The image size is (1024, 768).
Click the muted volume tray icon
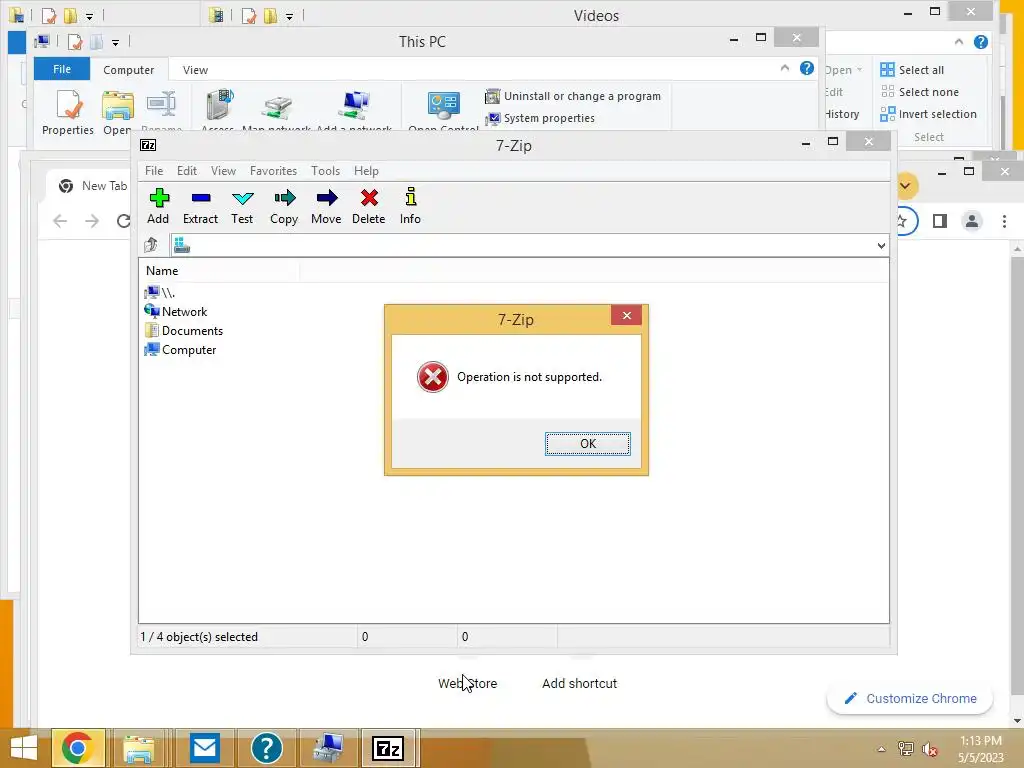coord(929,749)
